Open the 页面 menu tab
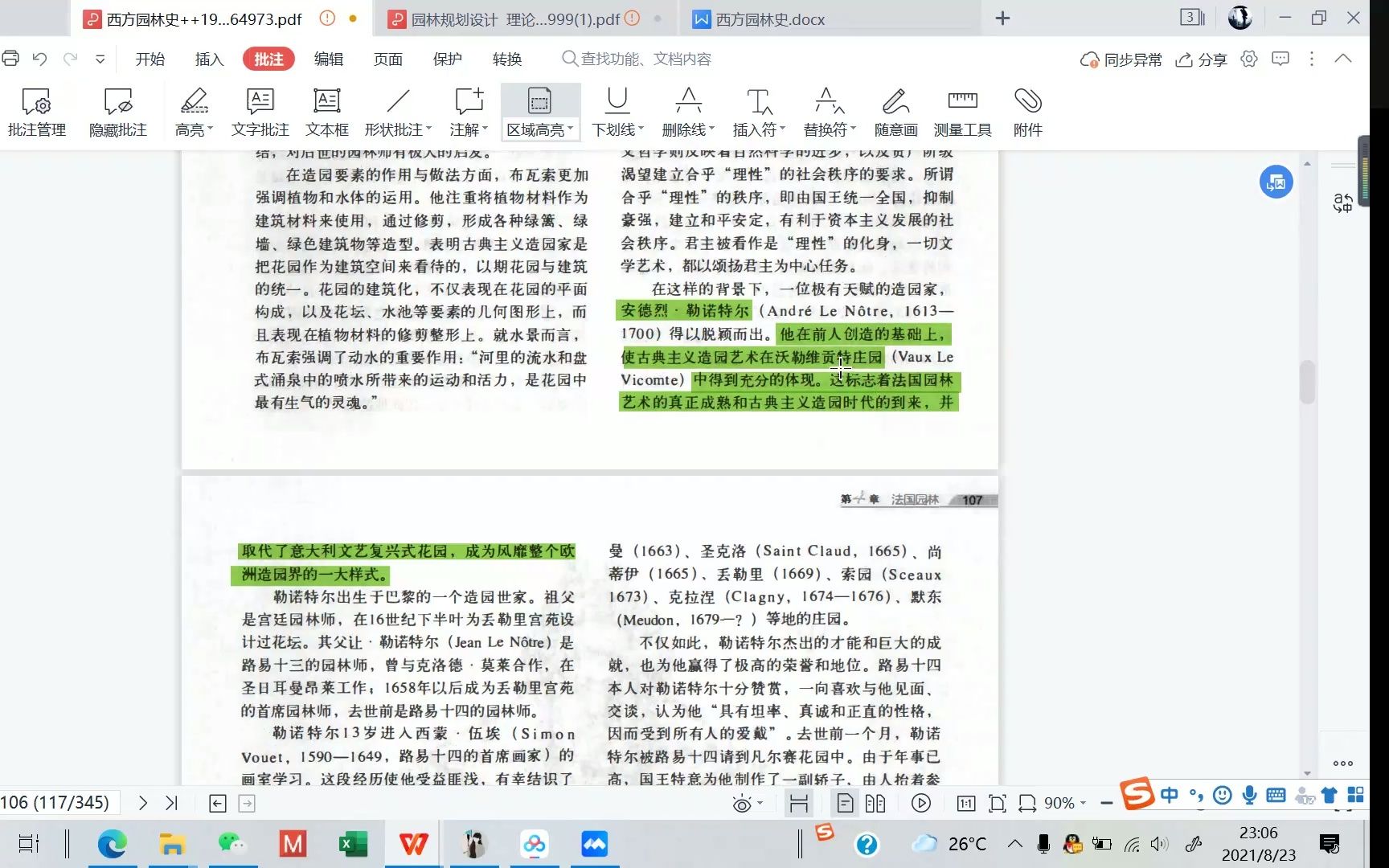 click(x=388, y=59)
